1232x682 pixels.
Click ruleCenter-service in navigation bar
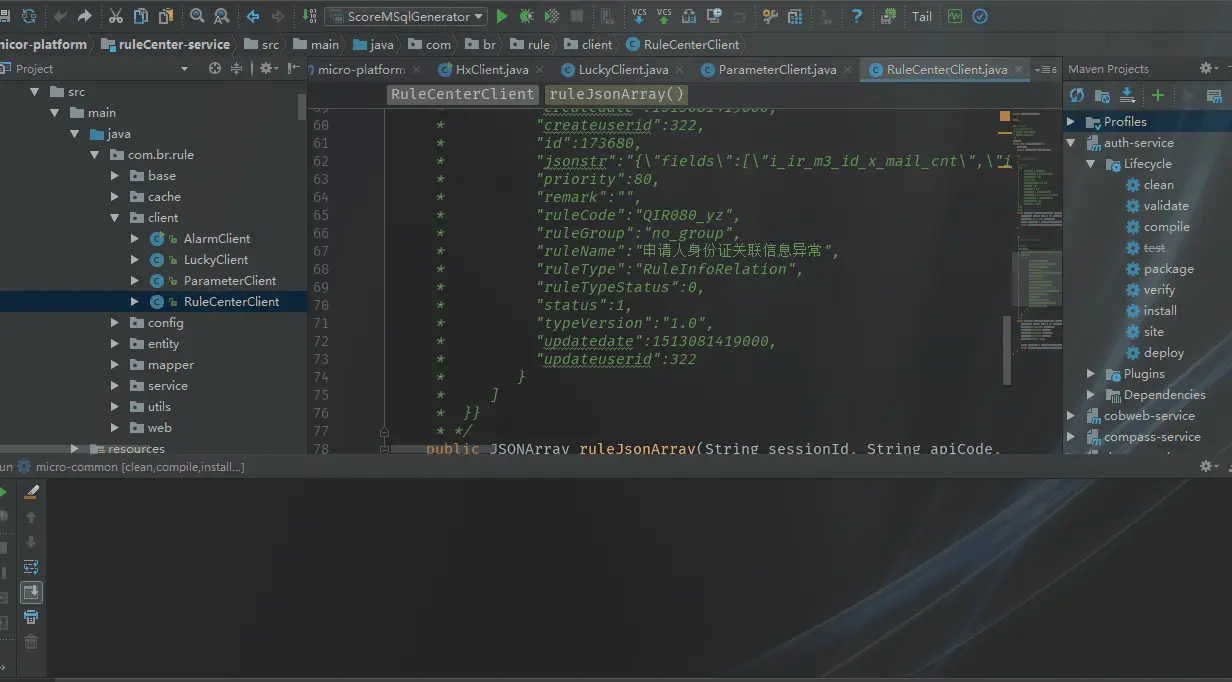pos(164,44)
